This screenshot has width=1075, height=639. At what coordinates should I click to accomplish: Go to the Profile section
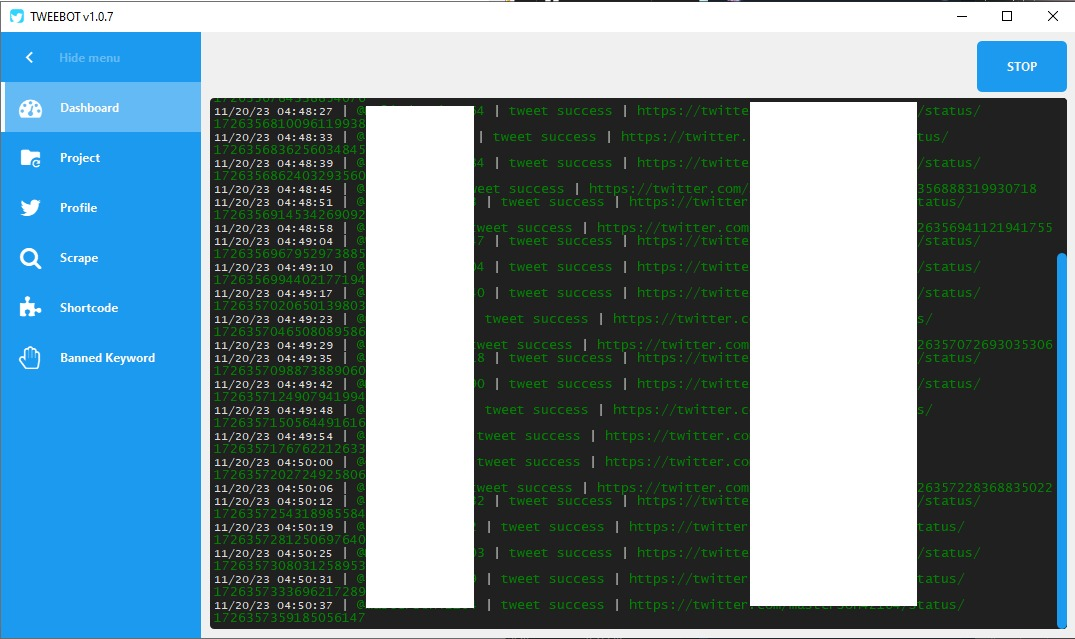pyautogui.click(x=101, y=208)
